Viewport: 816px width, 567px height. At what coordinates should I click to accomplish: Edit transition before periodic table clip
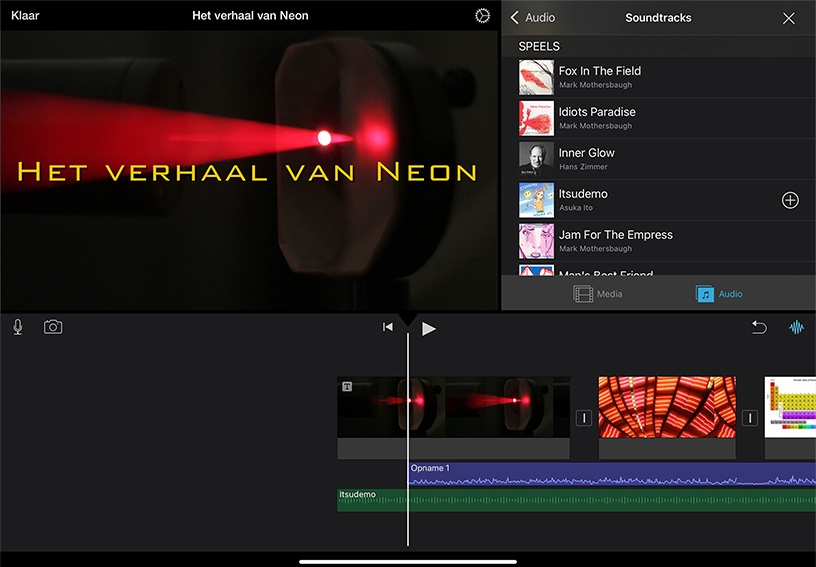click(749, 418)
